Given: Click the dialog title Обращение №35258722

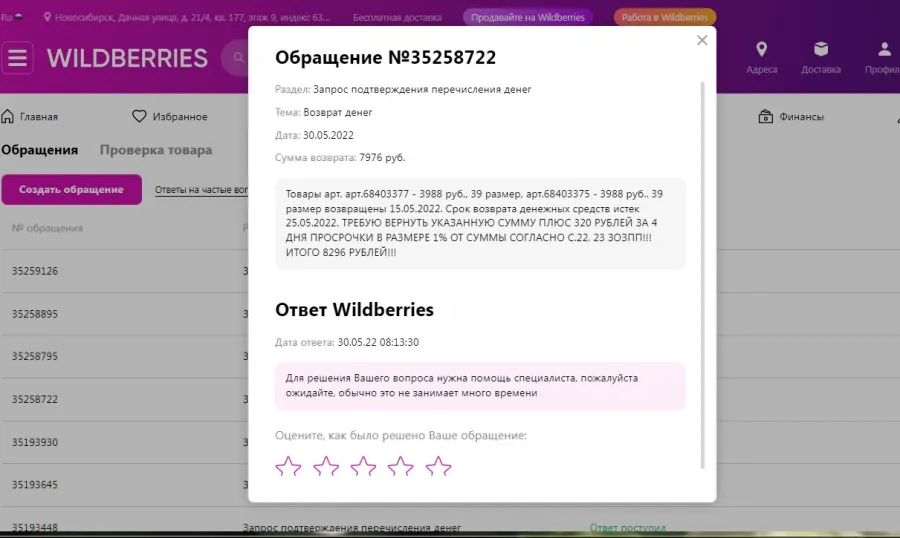Looking at the screenshot, I should [x=385, y=57].
